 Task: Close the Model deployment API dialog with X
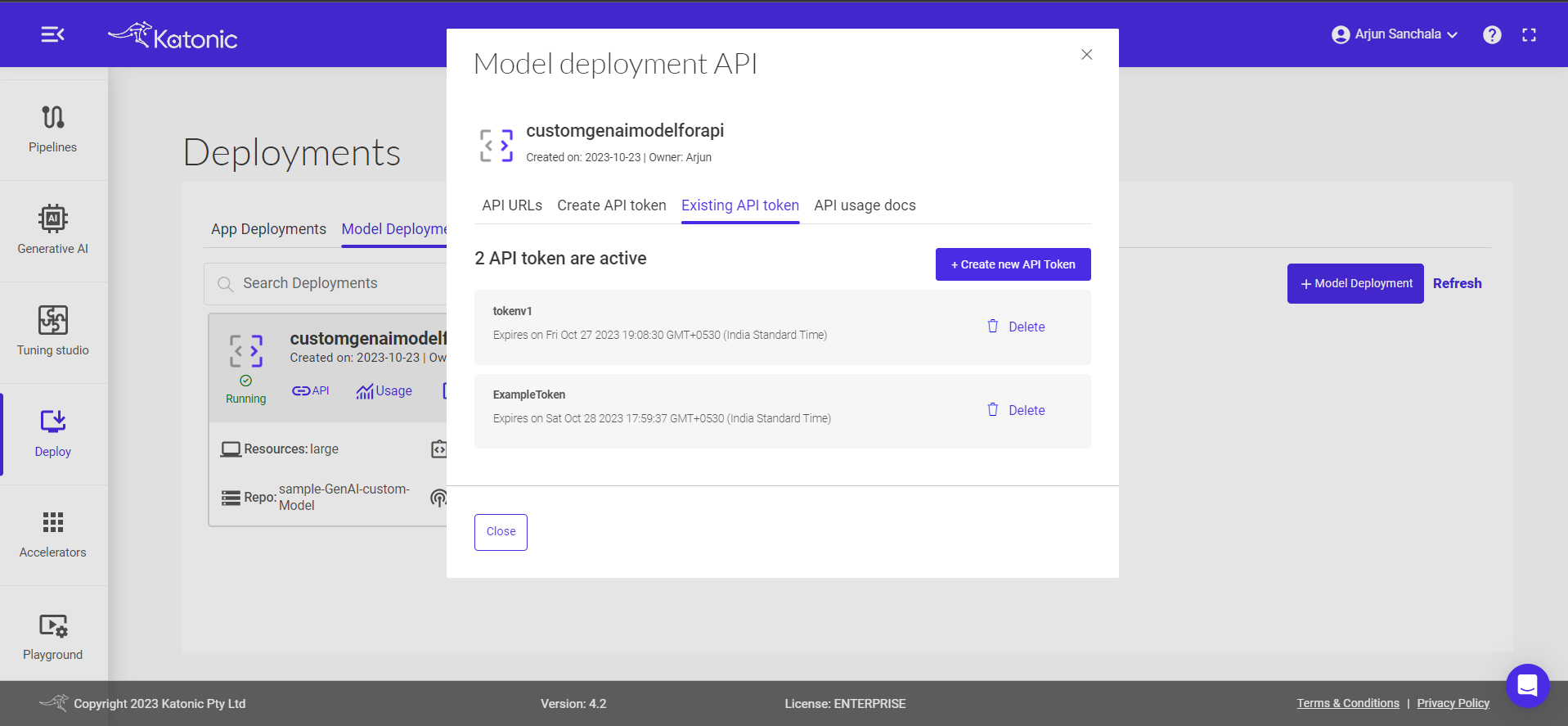click(1086, 55)
